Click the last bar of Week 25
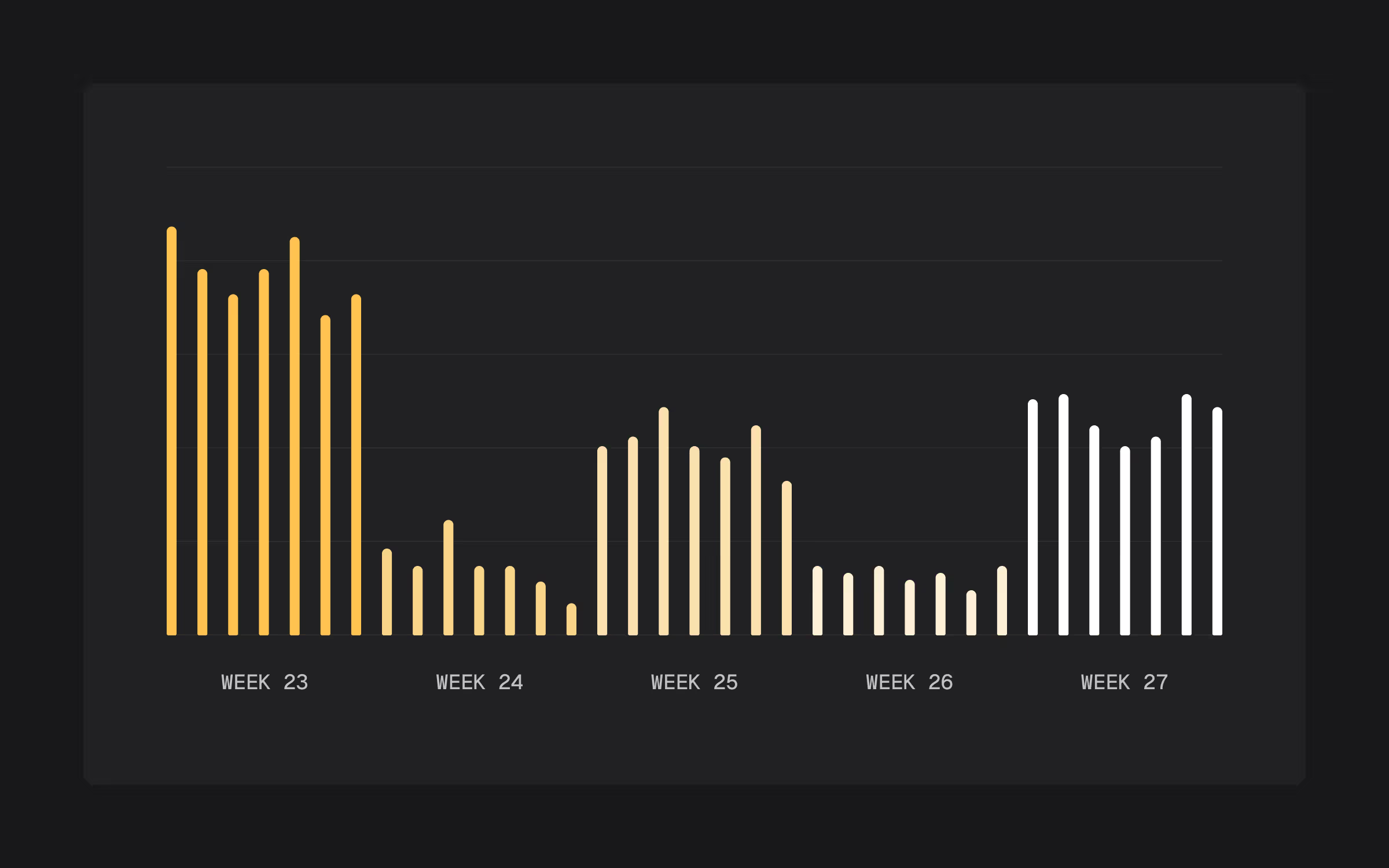This screenshot has height=868, width=1389. click(787, 558)
